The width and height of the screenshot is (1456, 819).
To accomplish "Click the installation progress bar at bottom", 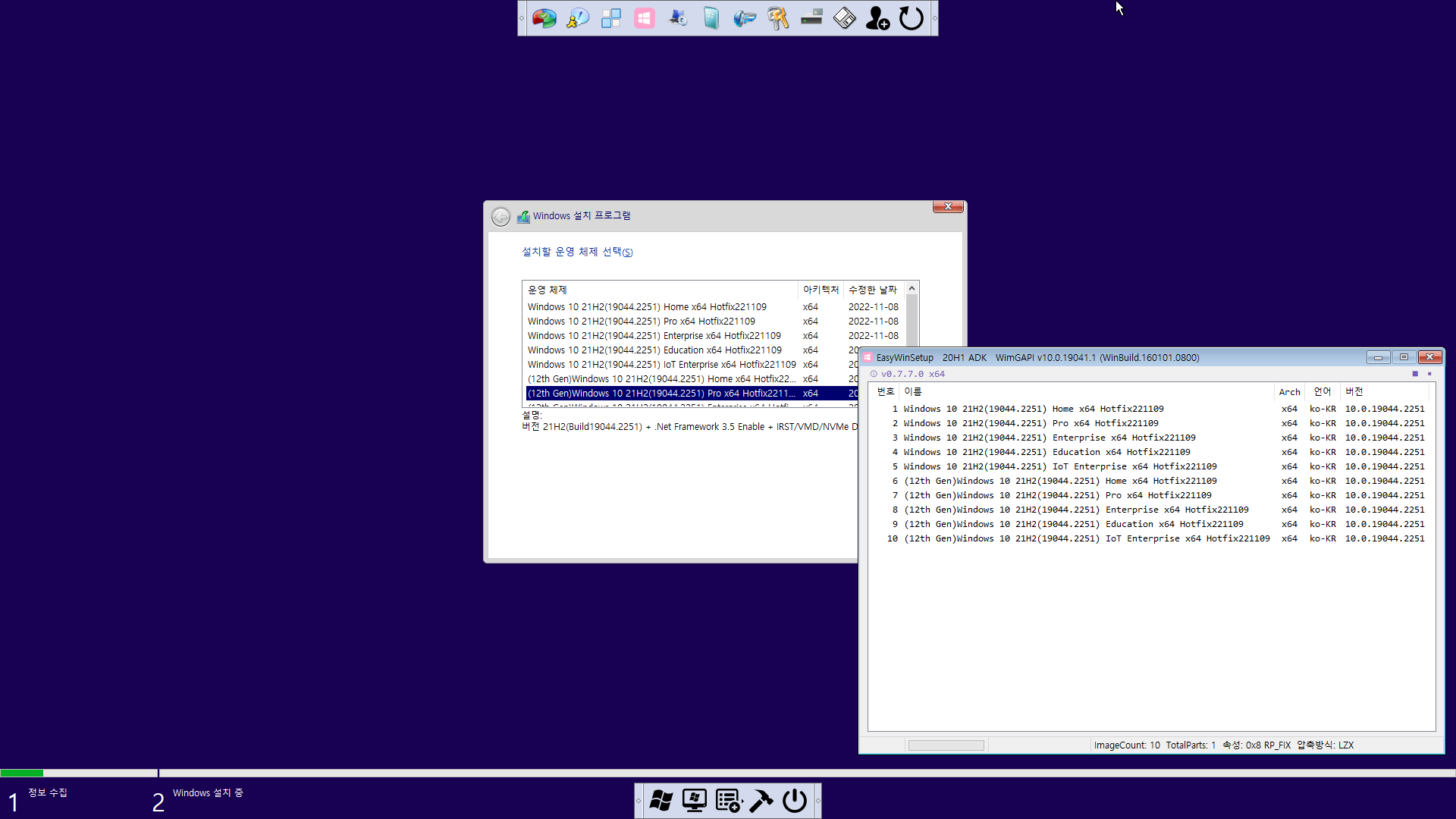I will (728, 773).
